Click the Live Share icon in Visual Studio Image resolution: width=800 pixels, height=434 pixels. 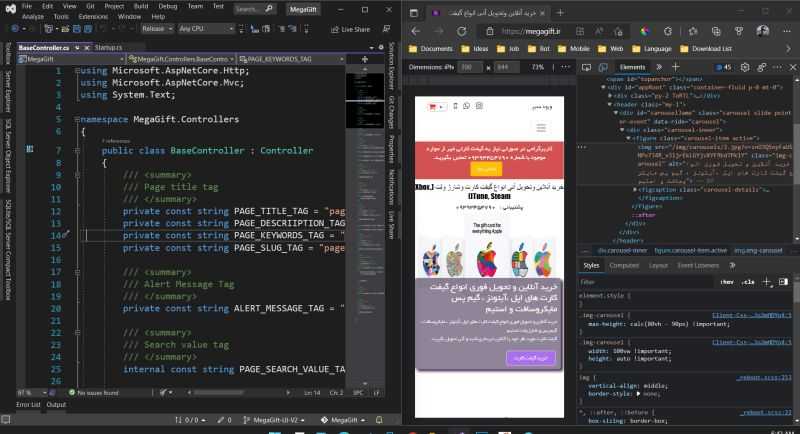pos(336,29)
